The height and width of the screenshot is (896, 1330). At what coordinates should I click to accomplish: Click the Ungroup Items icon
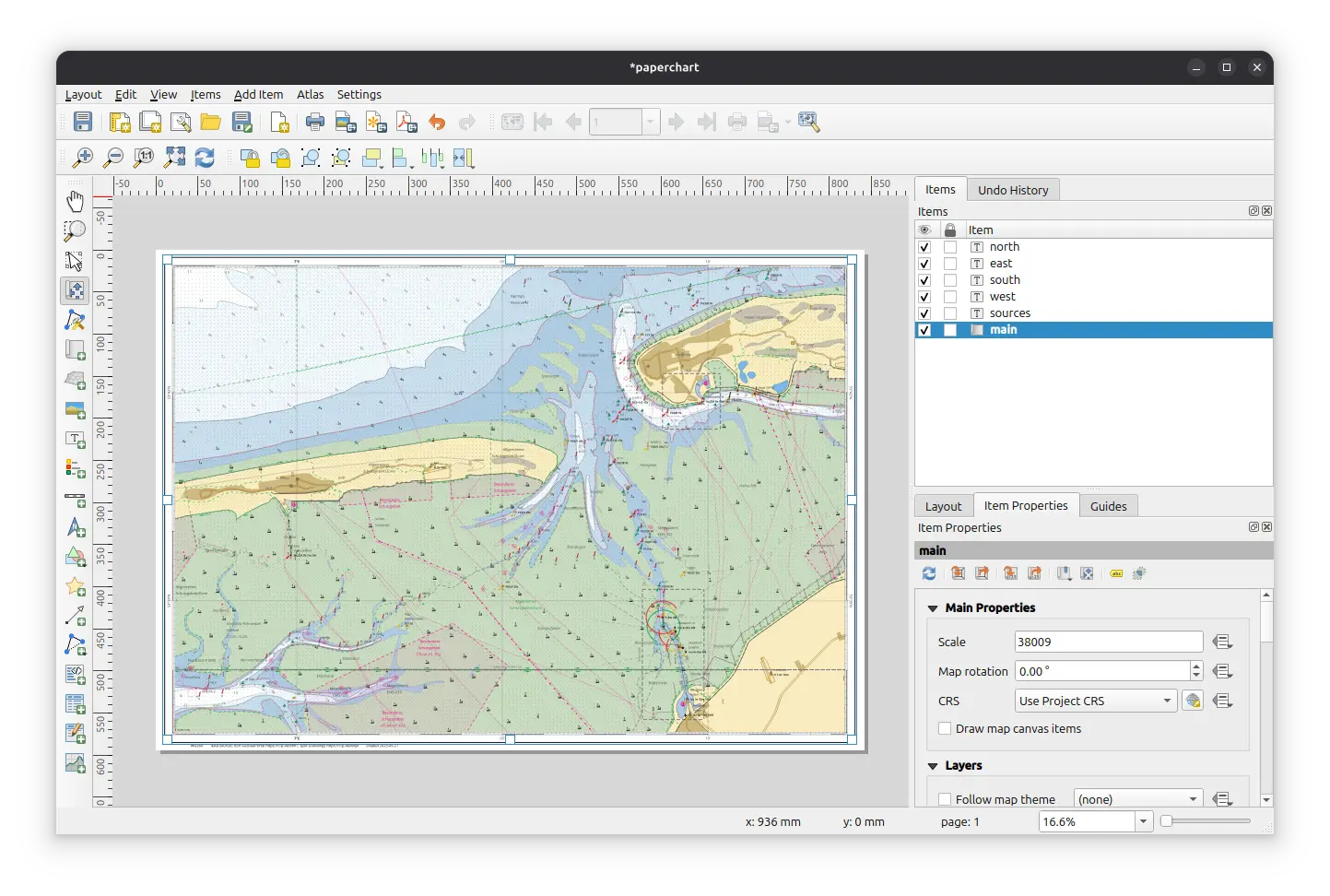coord(341,158)
